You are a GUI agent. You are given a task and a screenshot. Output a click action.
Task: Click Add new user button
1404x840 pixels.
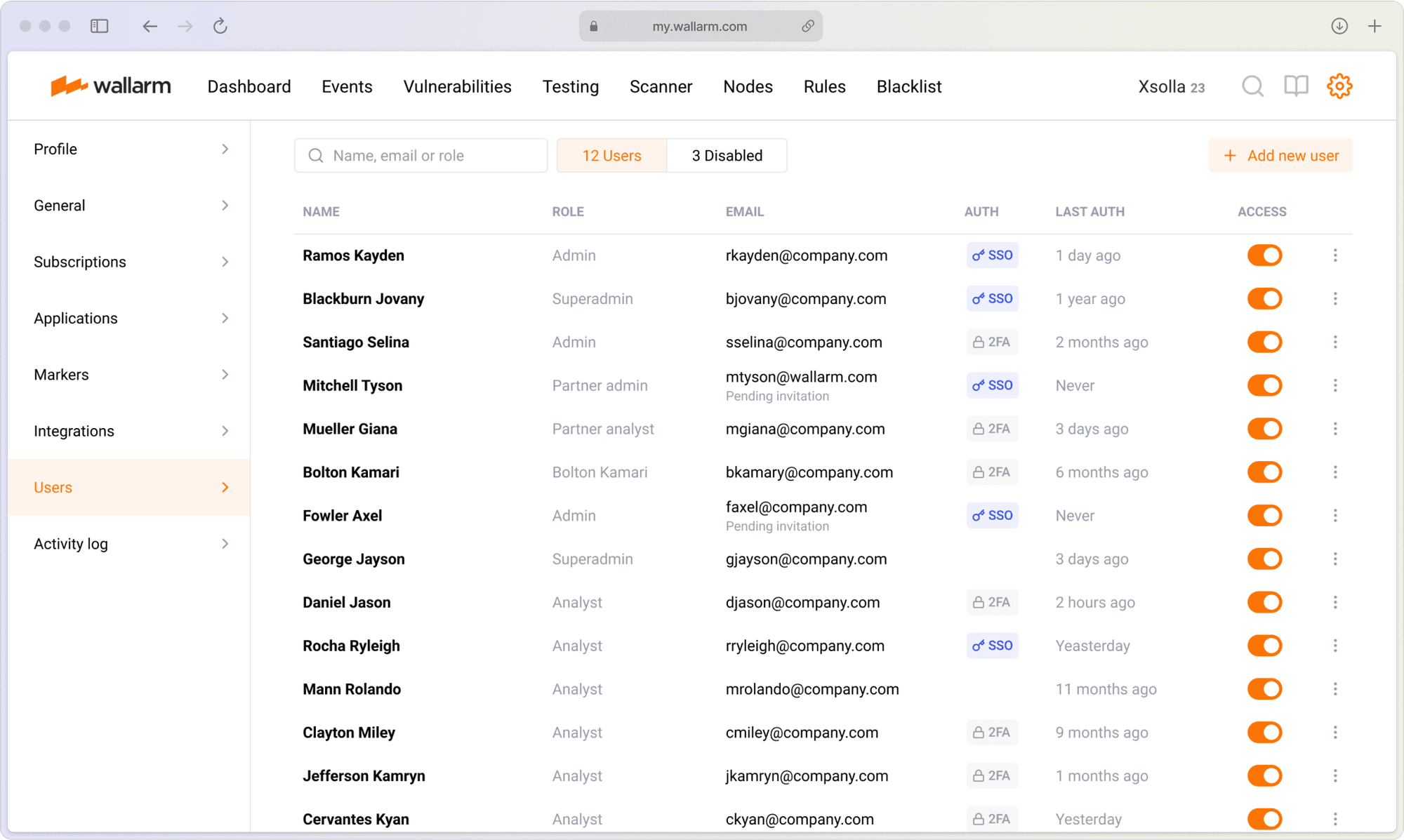tap(1280, 156)
